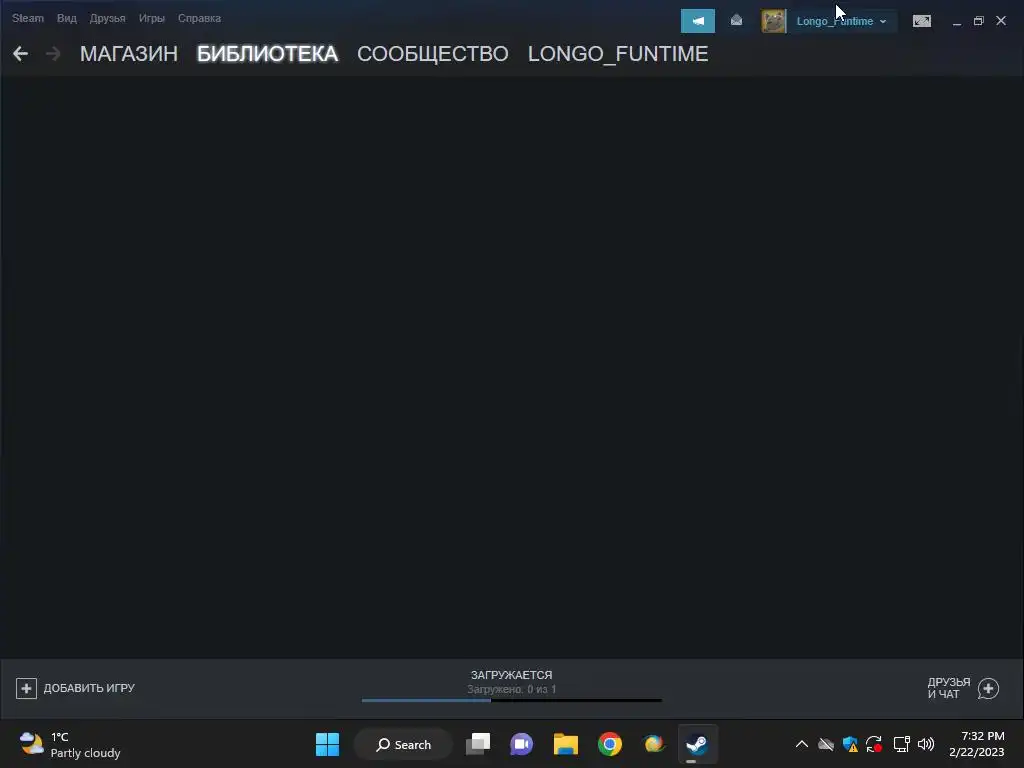Go to the МАГАЗИН tab
Image resolution: width=1024 pixels, height=768 pixels.
pos(129,54)
